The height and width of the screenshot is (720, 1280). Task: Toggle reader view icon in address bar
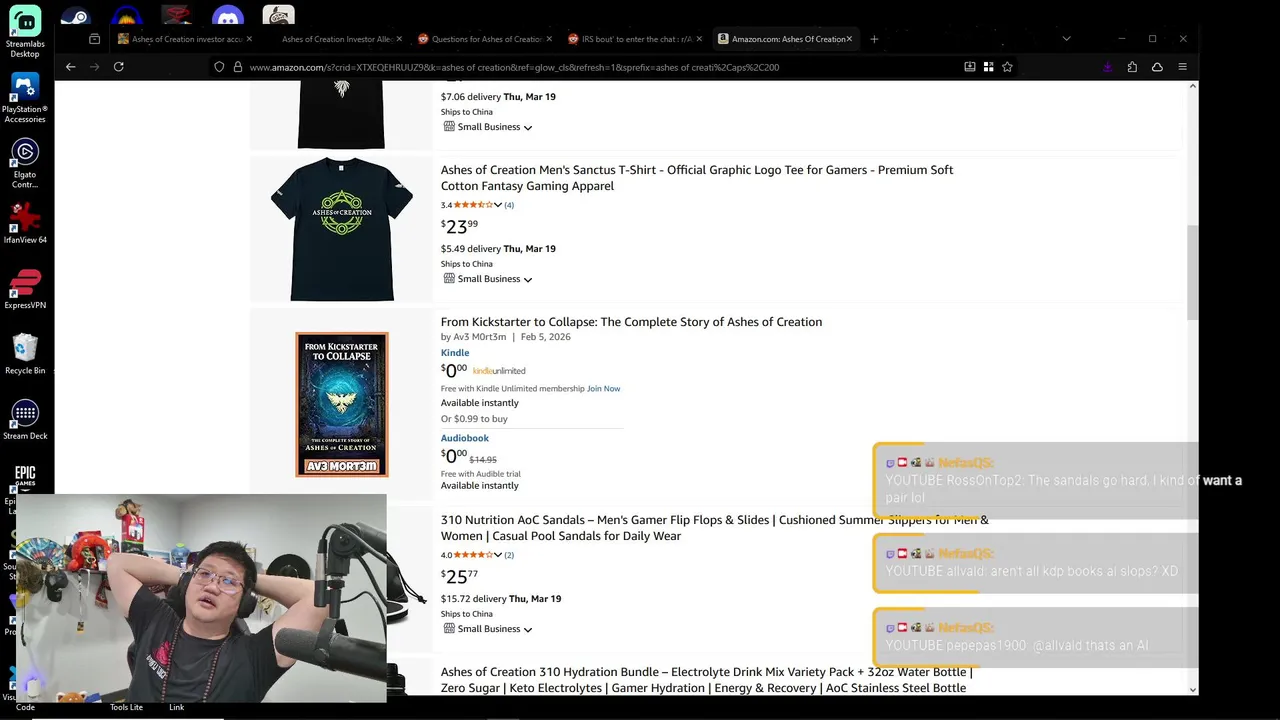(969, 67)
